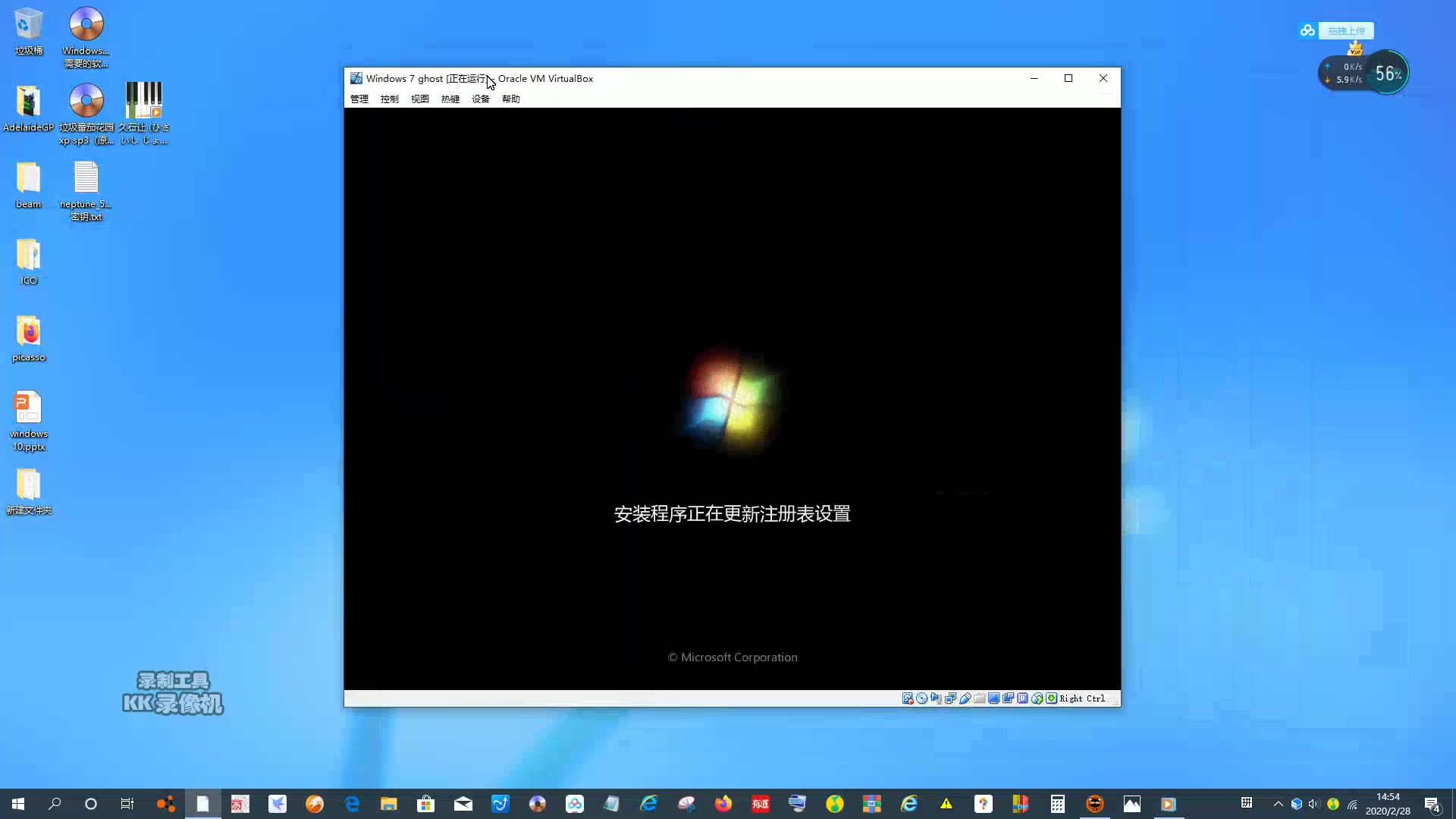The width and height of the screenshot is (1456, 819).
Task: Click the keyboard capture green arrow indicator
Action: (x=1051, y=698)
